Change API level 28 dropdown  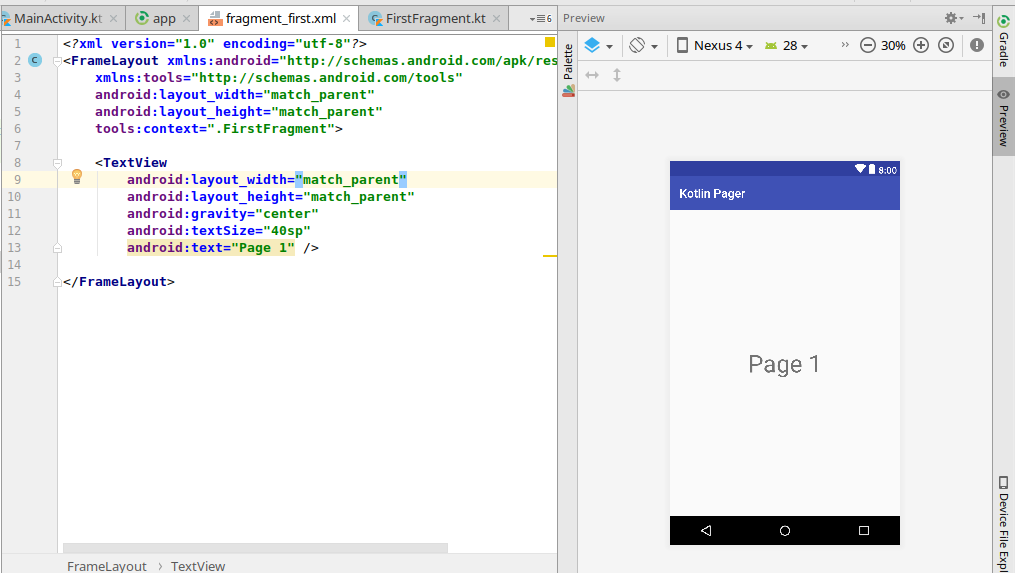pyautogui.click(x=786, y=46)
